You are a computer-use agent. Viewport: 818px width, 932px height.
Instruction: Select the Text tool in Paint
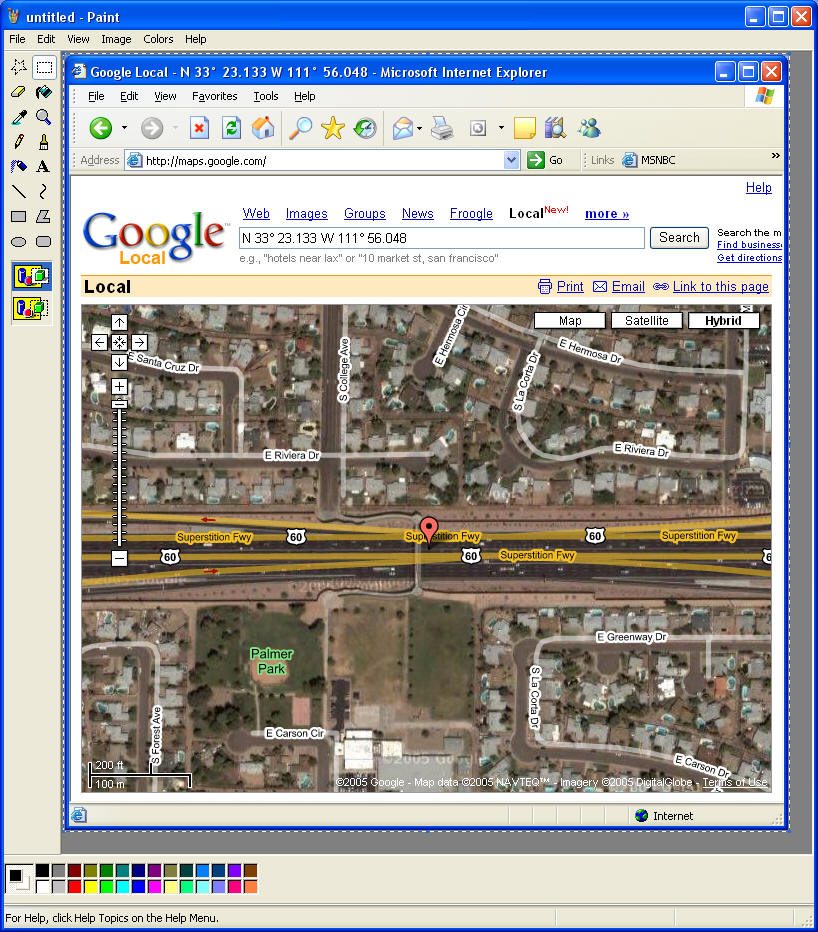(x=44, y=166)
